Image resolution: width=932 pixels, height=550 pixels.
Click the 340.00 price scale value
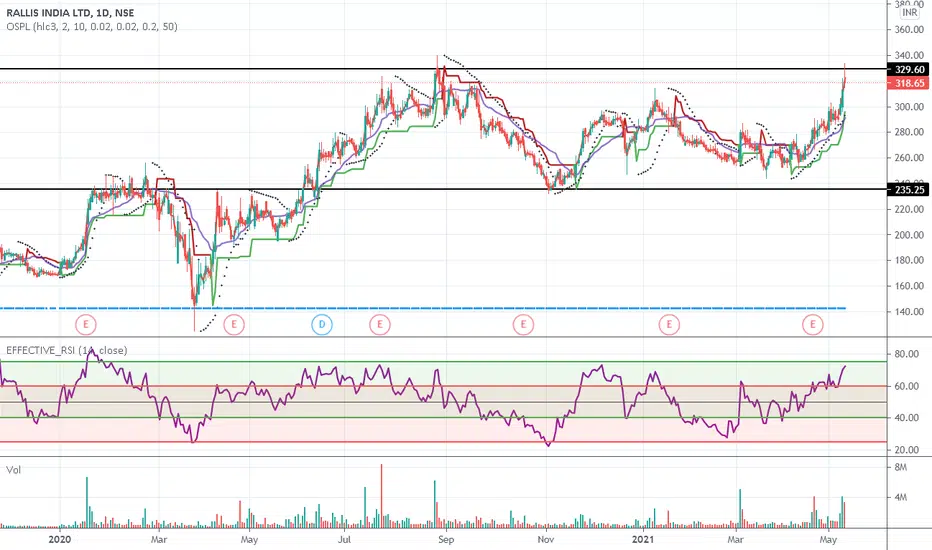909,55
